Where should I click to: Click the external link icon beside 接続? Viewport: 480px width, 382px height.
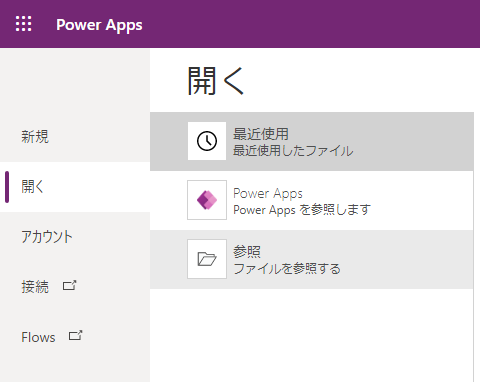click(69, 285)
